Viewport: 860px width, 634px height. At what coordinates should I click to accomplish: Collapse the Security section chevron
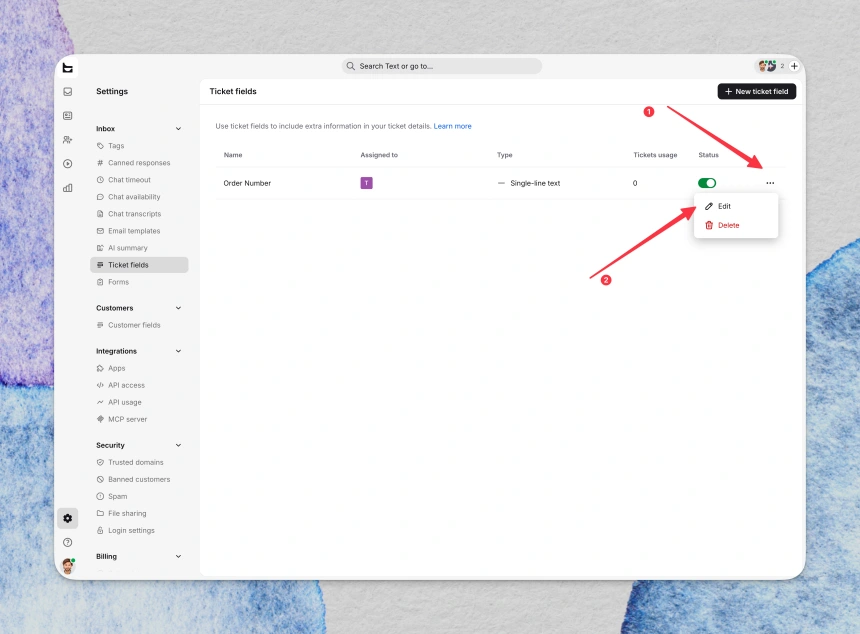click(x=178, y=445)
